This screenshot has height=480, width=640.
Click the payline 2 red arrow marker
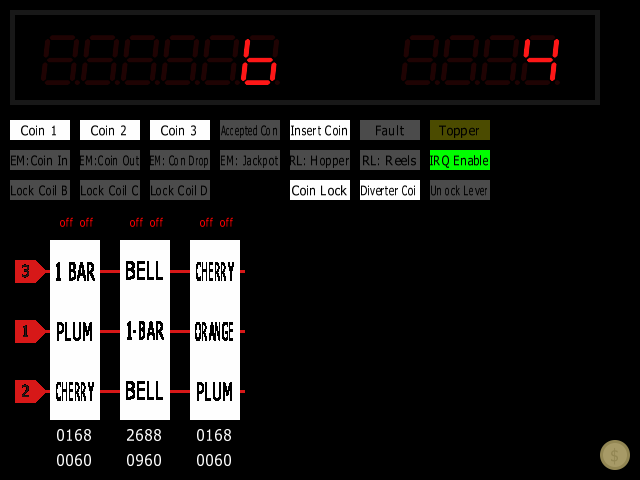point(29,391)
